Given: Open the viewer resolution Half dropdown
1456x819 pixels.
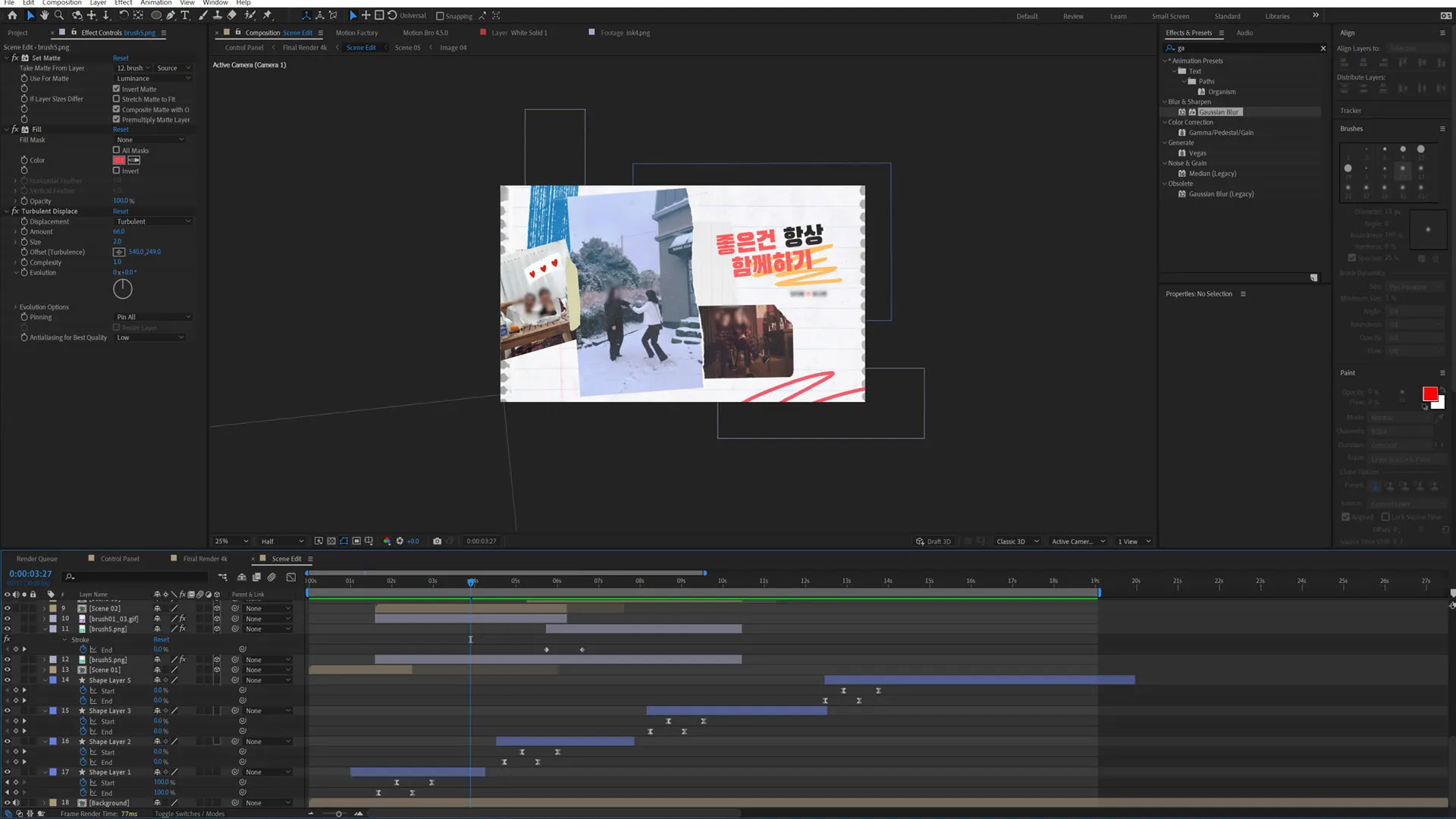Looking at the screenshot, I should click(x=281, y=541).
